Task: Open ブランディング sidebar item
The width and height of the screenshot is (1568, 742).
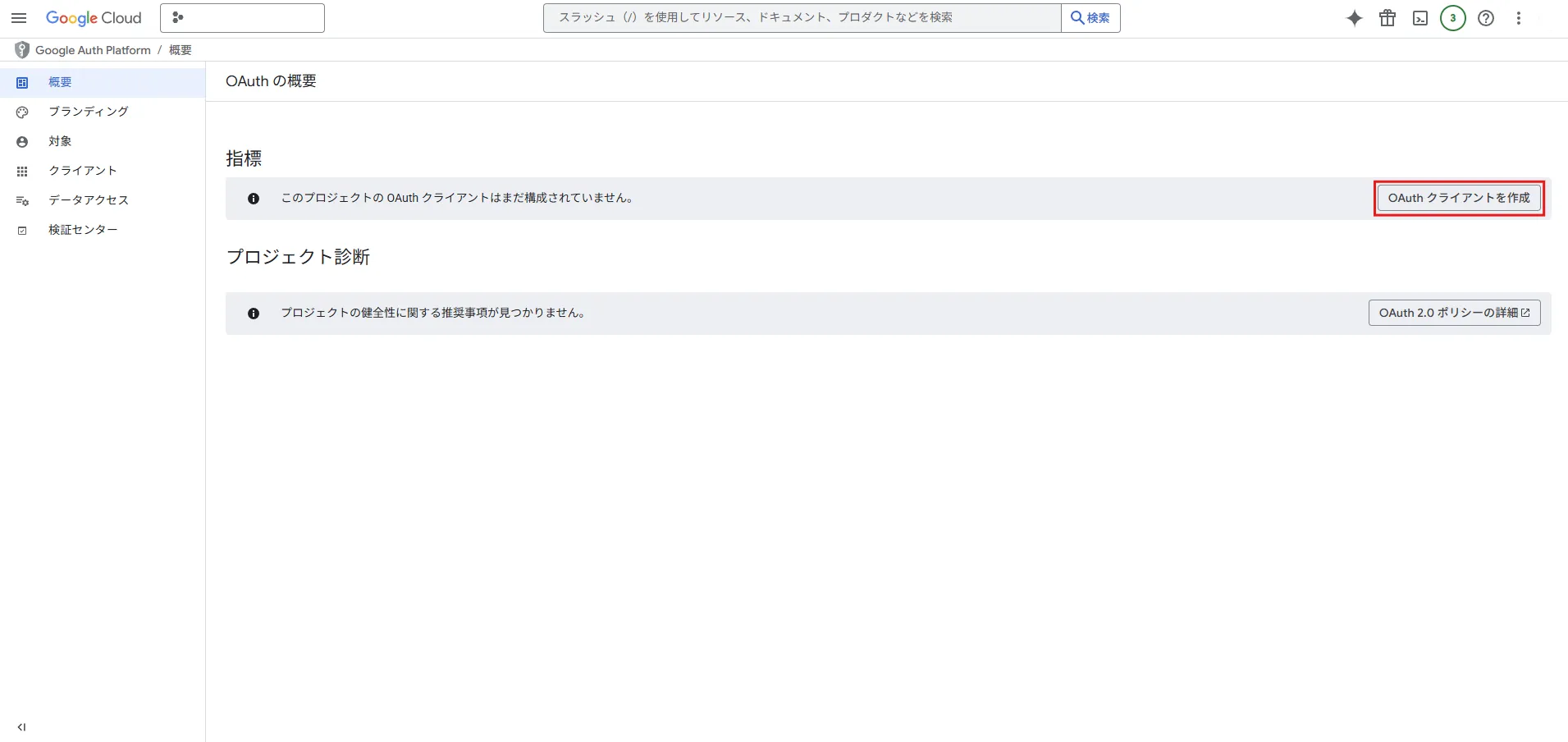Action: pyautogui.click(x=103, y=112)
